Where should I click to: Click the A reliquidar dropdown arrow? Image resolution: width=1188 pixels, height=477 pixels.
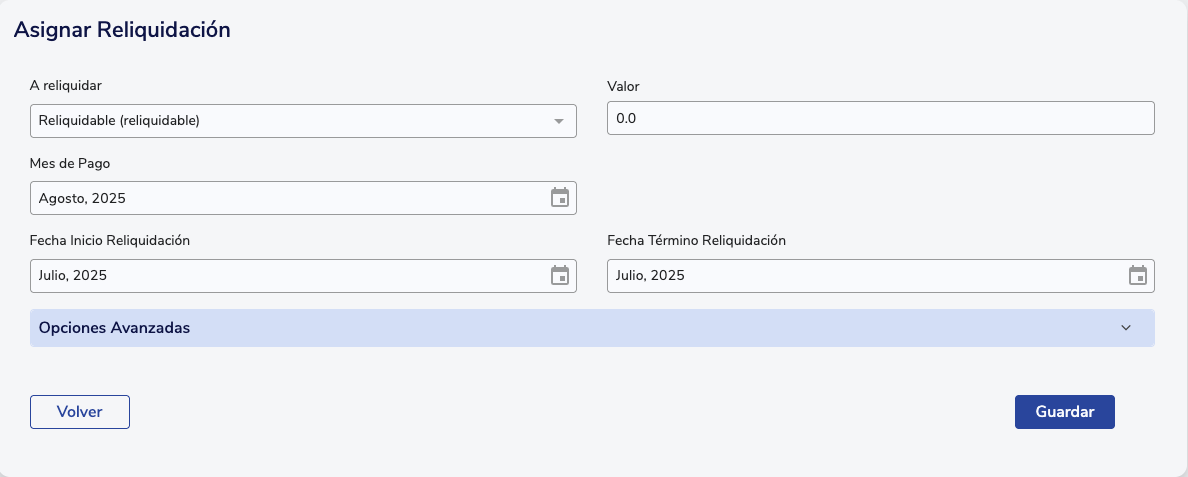[559, 121]
